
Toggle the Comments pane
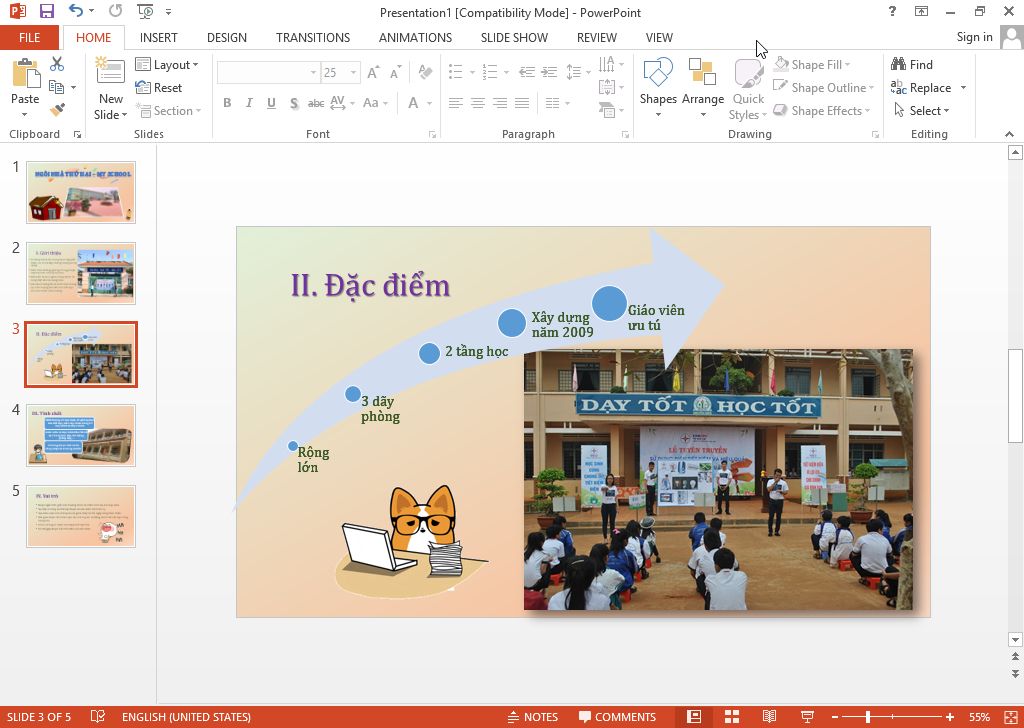pyautogui.click(x=617, y=716)
